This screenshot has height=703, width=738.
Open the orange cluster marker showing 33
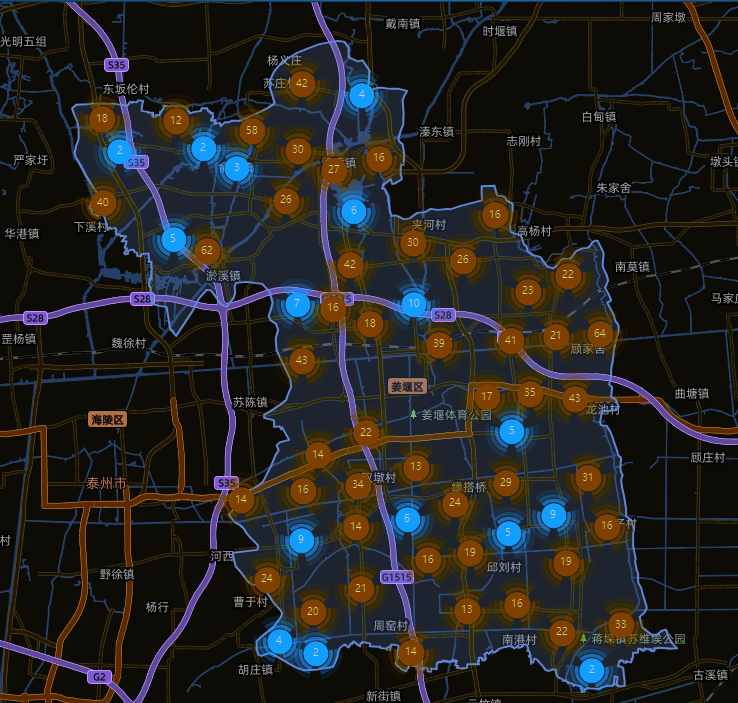621,625
